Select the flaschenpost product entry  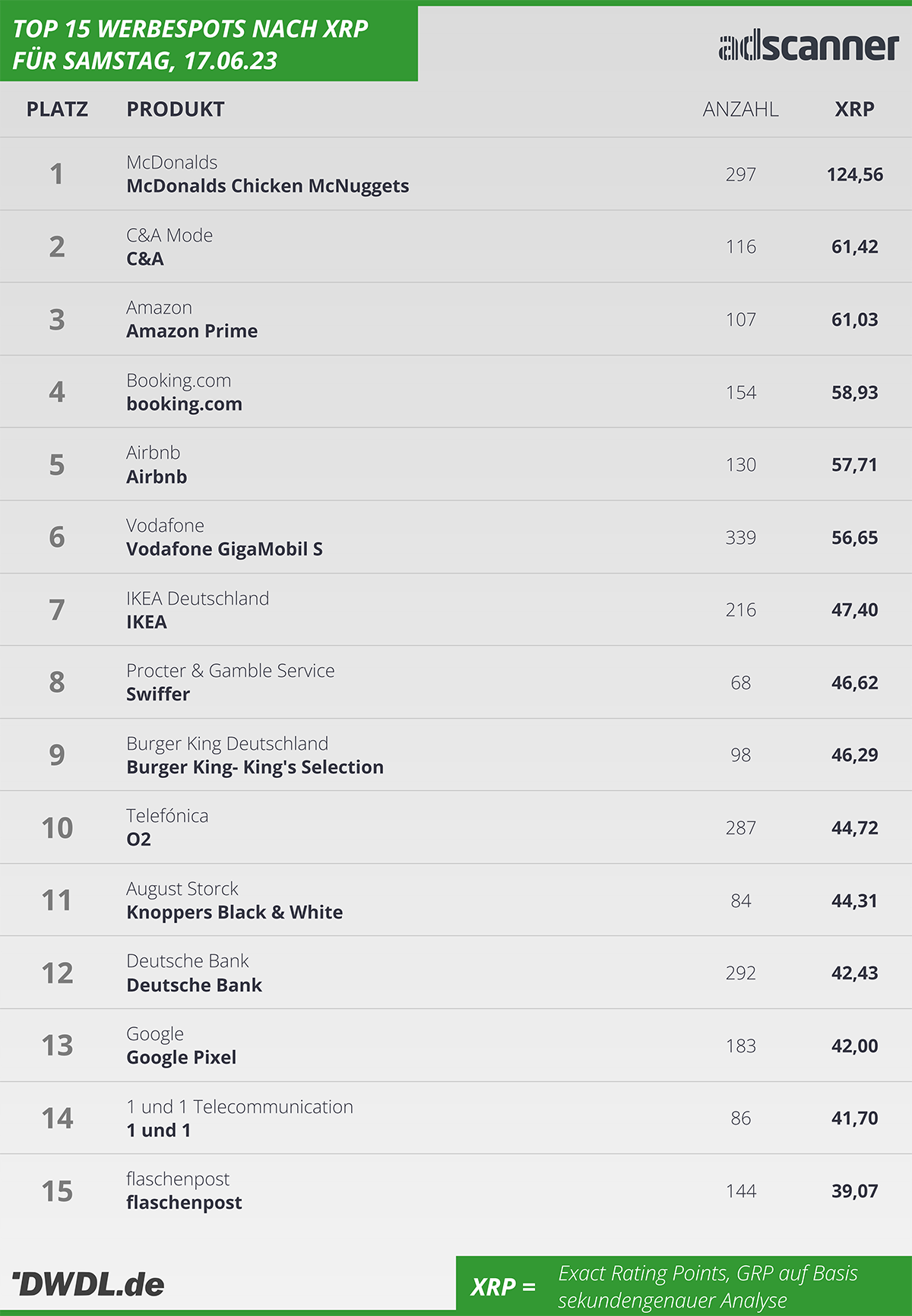[184, 1203]
